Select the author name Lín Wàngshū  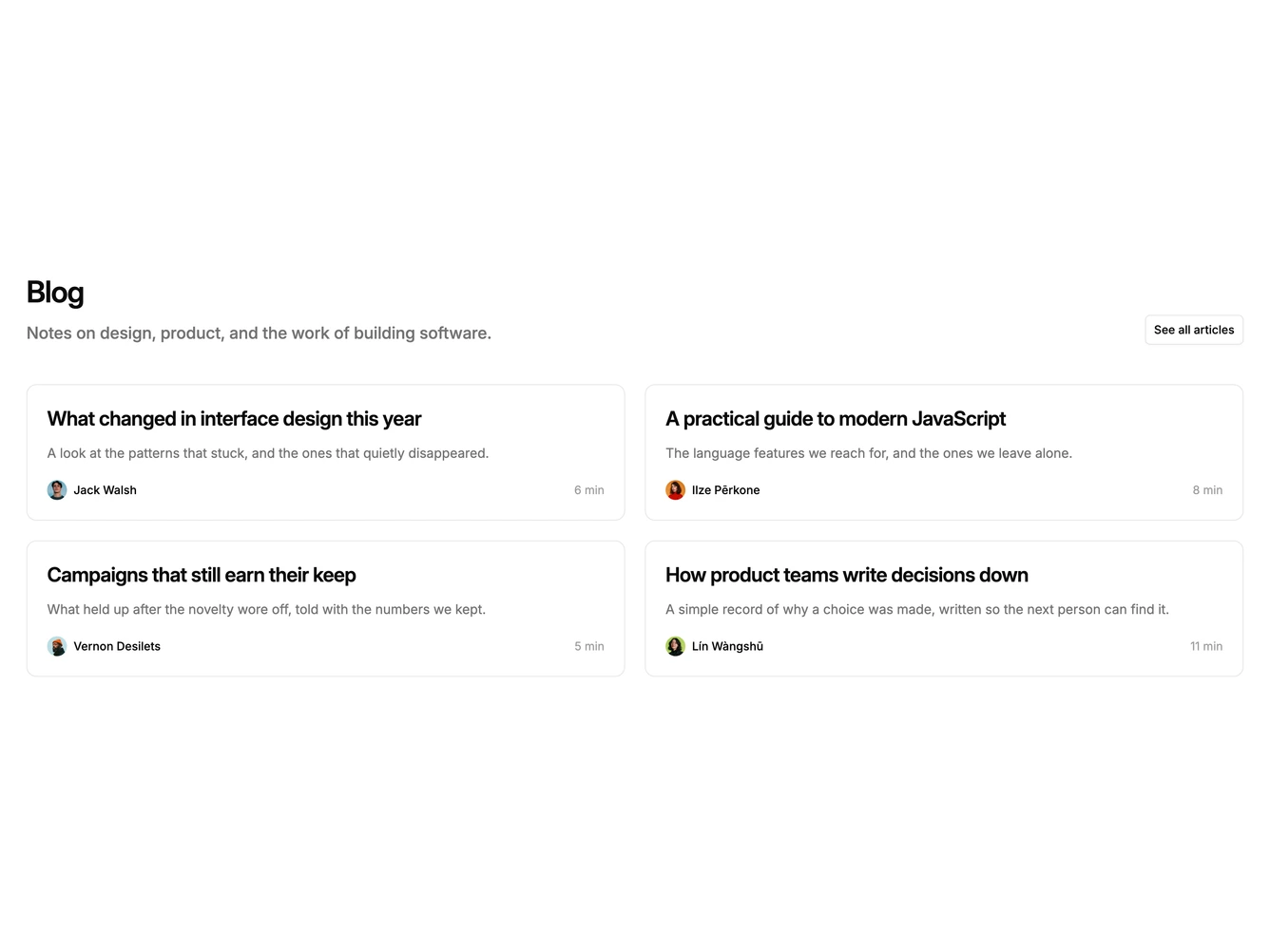pos(728,646)
